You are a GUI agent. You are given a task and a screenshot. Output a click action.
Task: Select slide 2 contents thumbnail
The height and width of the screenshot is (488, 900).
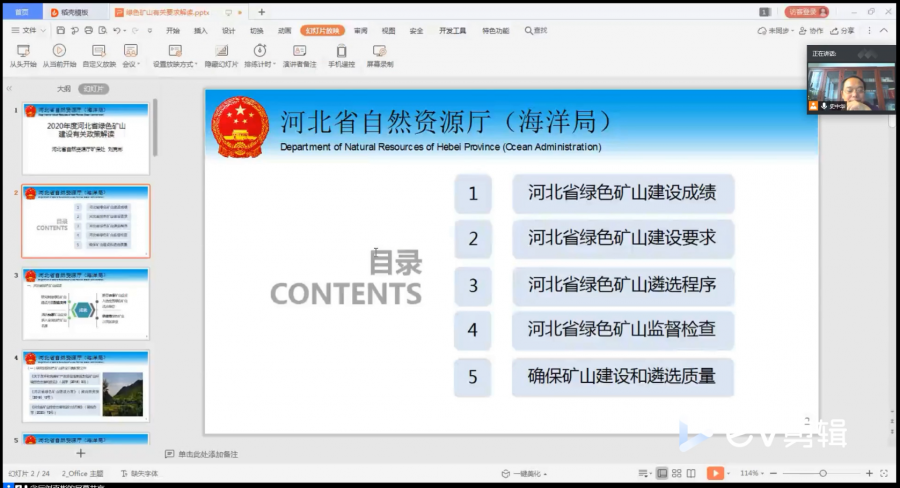86,221
